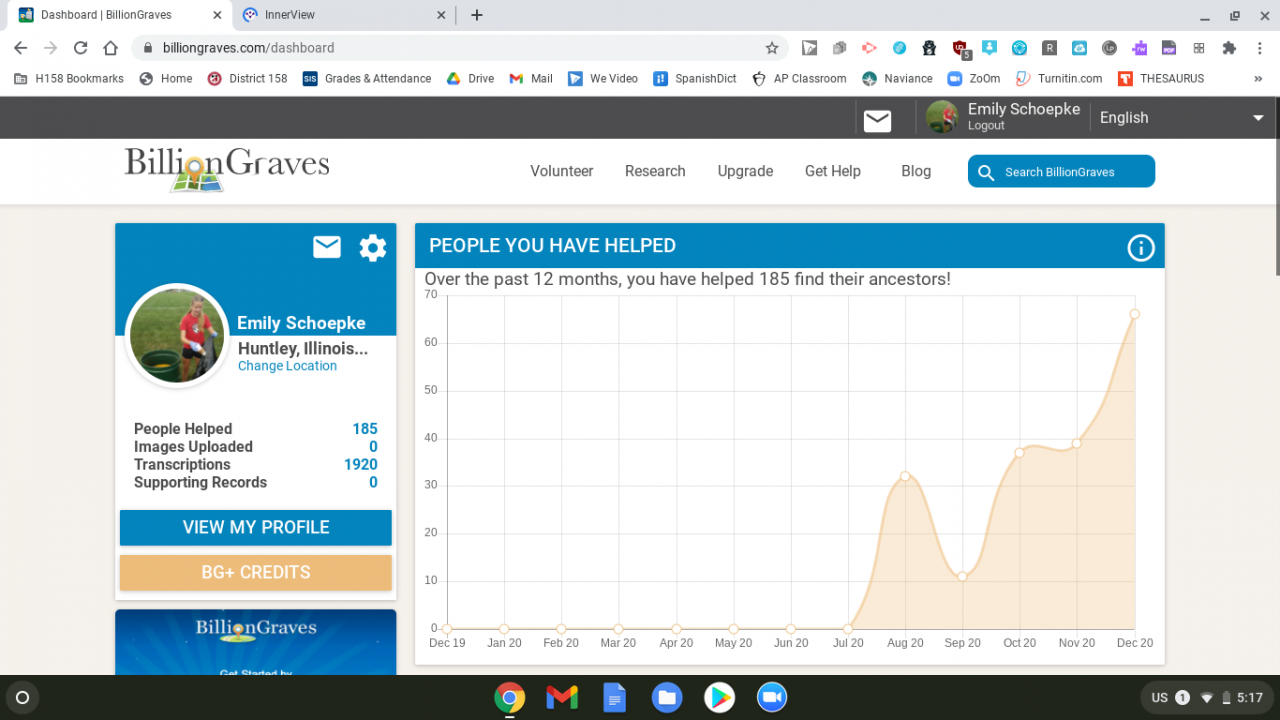The image size is (1280, 720).
Task: Launch Chrome from the shelf
Action: click(x=510, y=697)
